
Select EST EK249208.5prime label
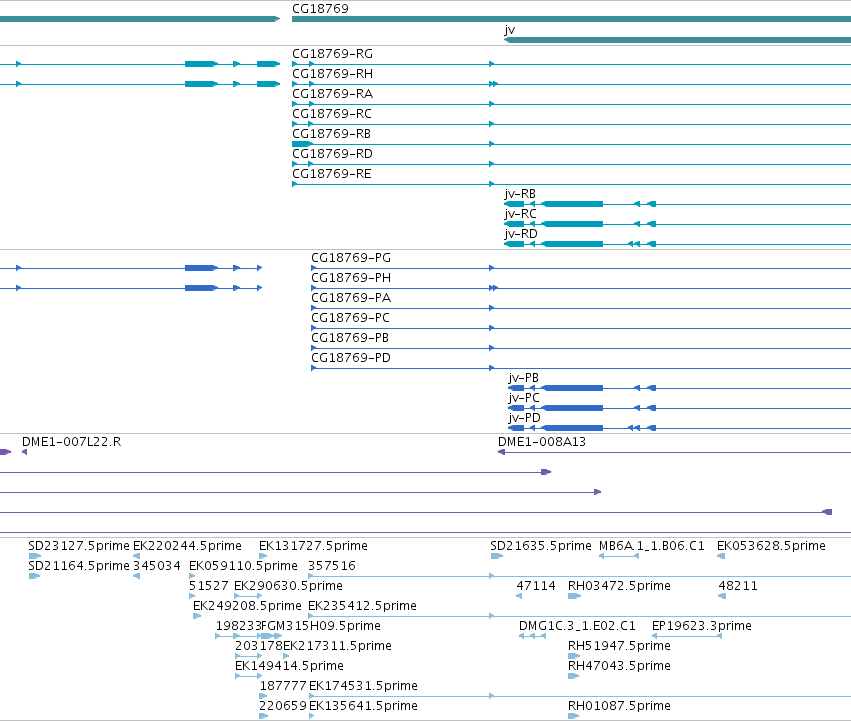247,606
